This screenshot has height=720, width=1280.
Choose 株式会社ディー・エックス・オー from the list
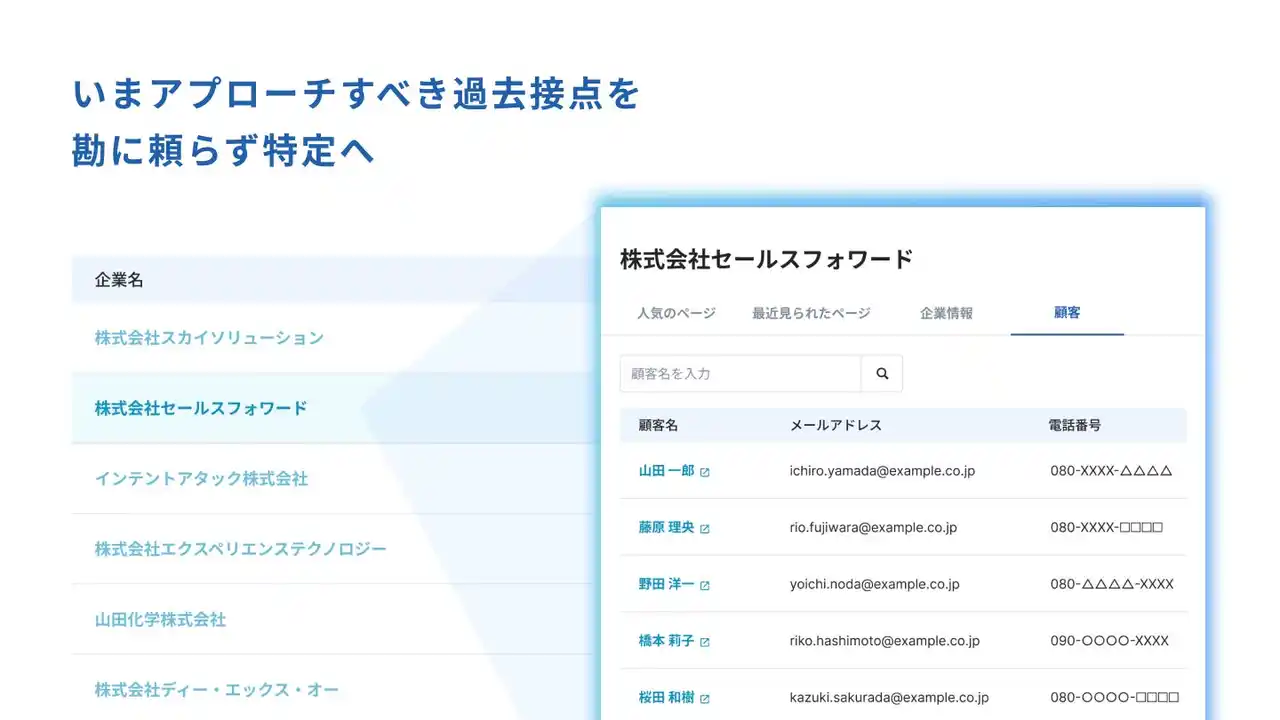click(x=217, y=690)
